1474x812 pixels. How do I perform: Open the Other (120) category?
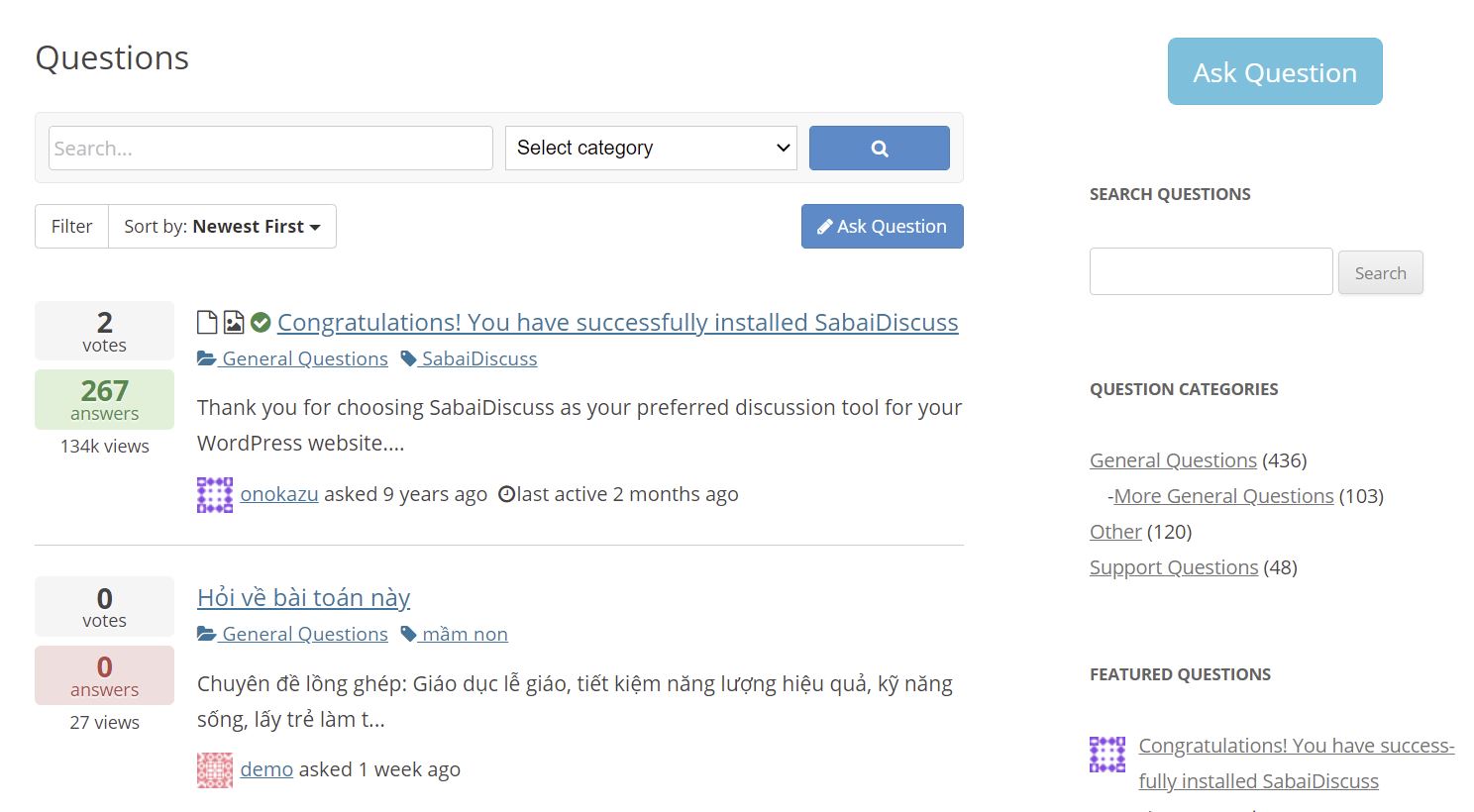(1115, 532)
